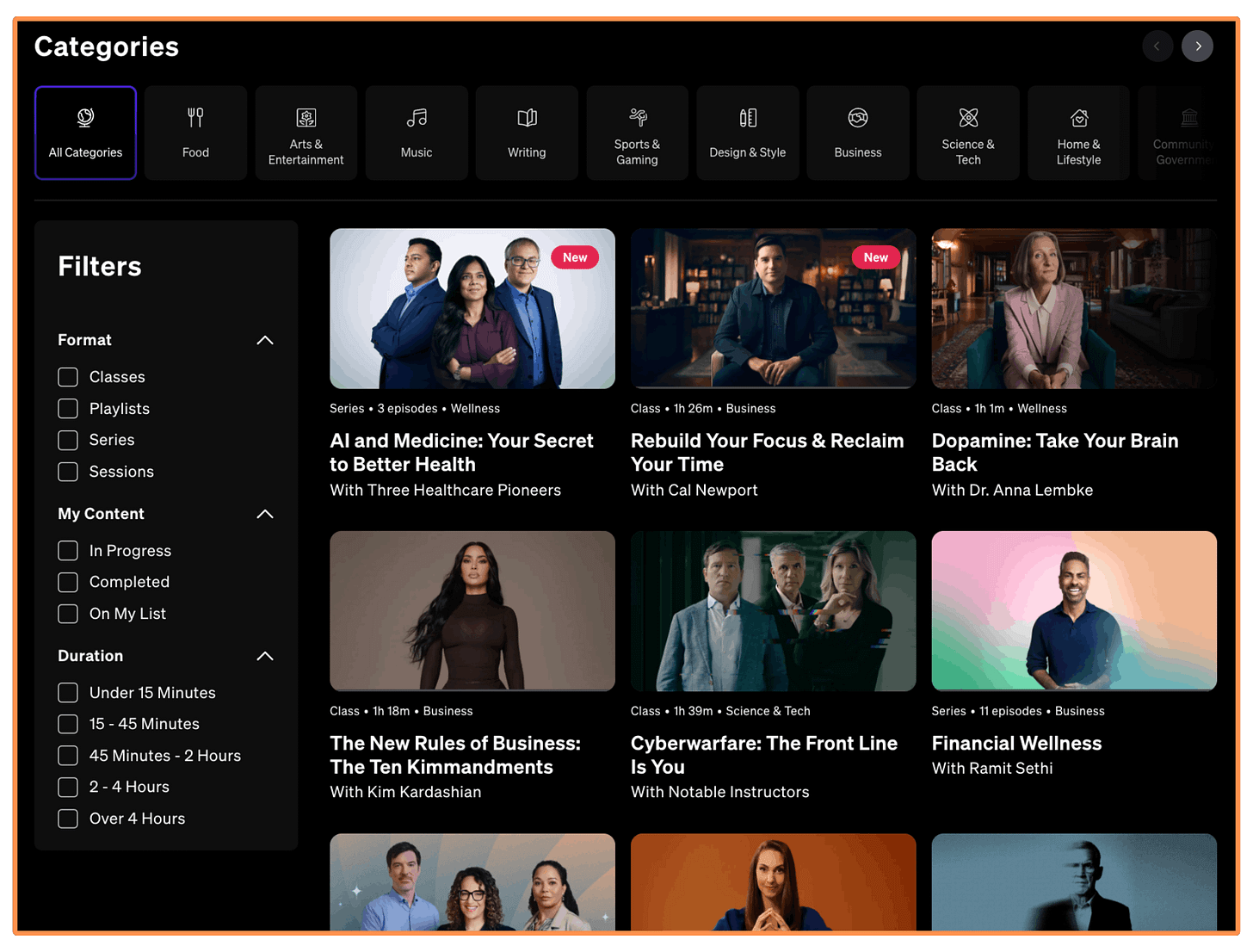Enable the Completed filter under My Content
This screenshot has height=952, width=1253.
[x=67, y=582]
